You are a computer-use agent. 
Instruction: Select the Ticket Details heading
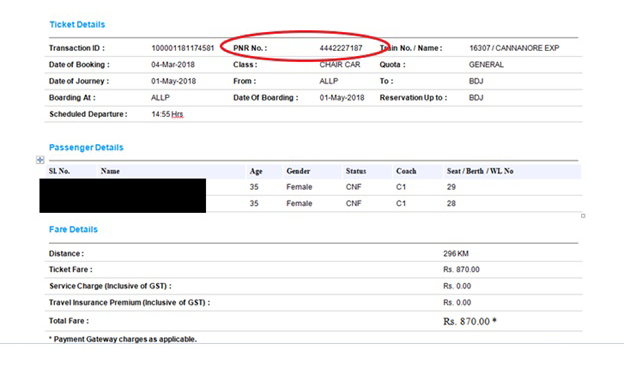coord(77,25)
